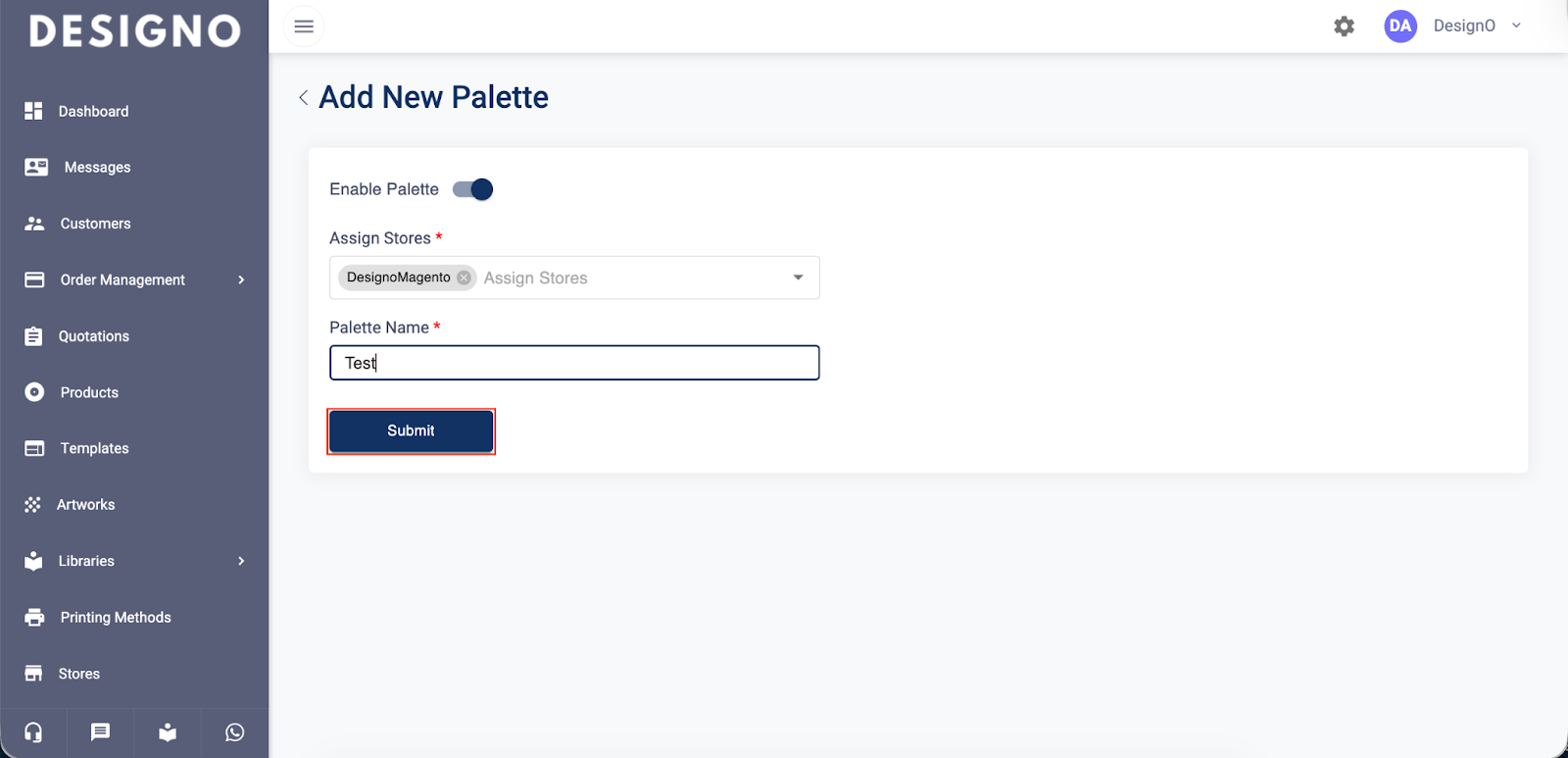Open the Assign Stores dropdown arrow

coord(798,278)
